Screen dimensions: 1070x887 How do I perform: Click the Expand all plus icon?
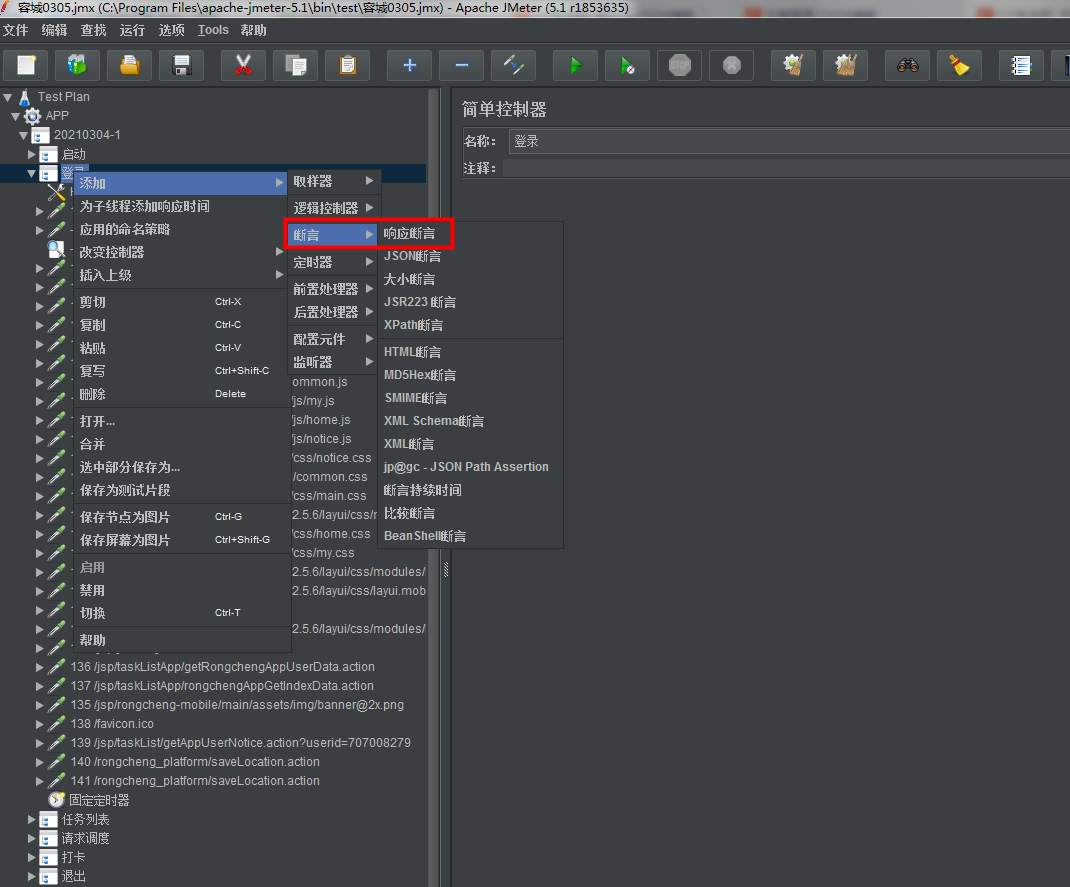point(409,66)
